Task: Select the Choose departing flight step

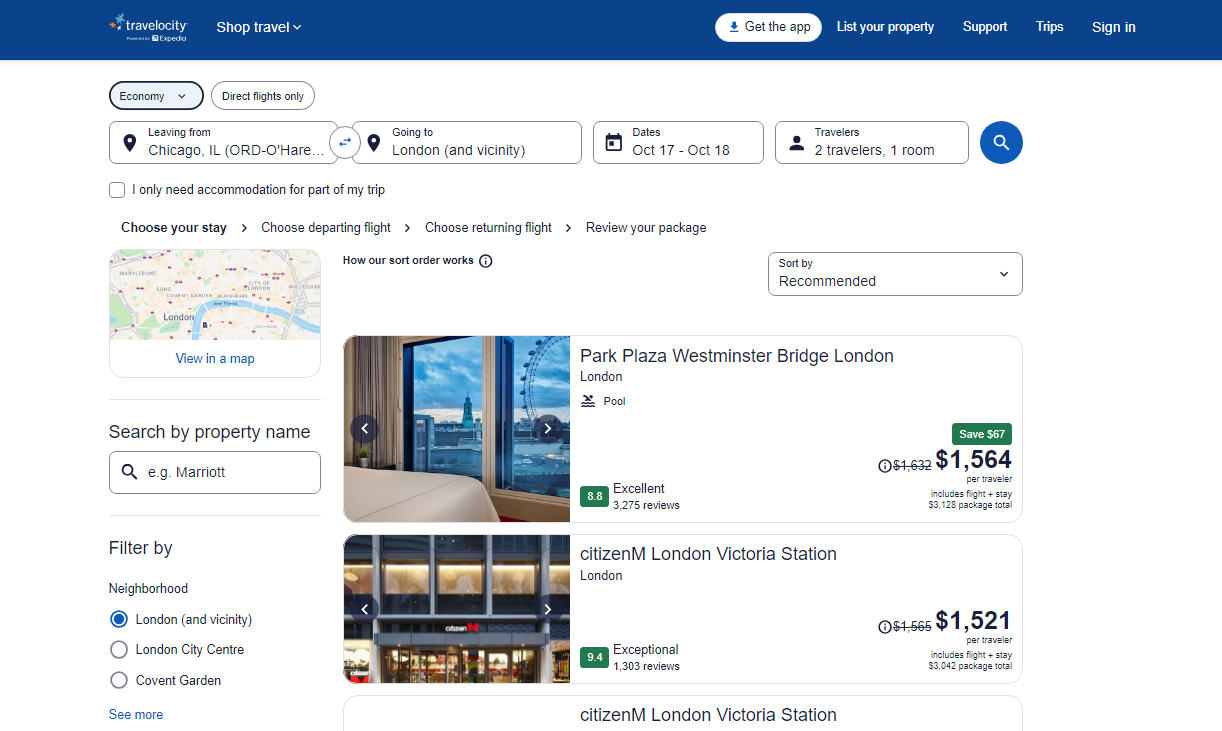Action: (326, 228)
